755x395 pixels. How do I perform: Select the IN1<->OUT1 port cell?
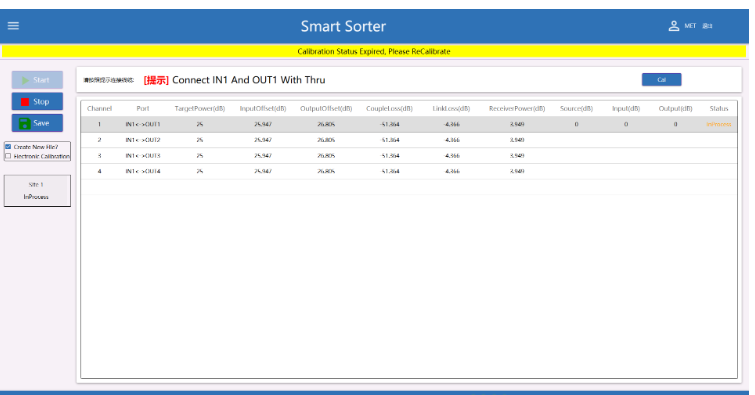pyautogui.click(x=143, y=124)
